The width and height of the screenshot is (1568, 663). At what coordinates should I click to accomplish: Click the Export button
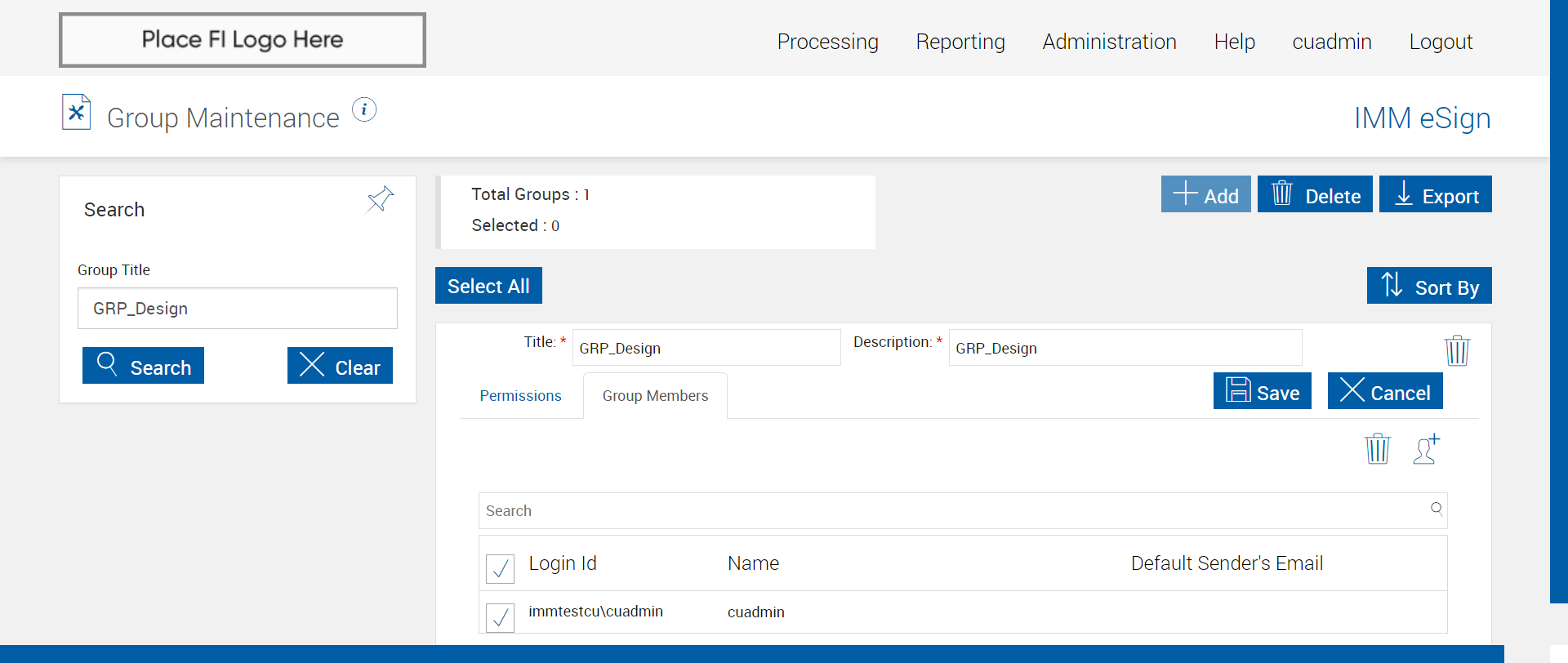coord(1435,195)
